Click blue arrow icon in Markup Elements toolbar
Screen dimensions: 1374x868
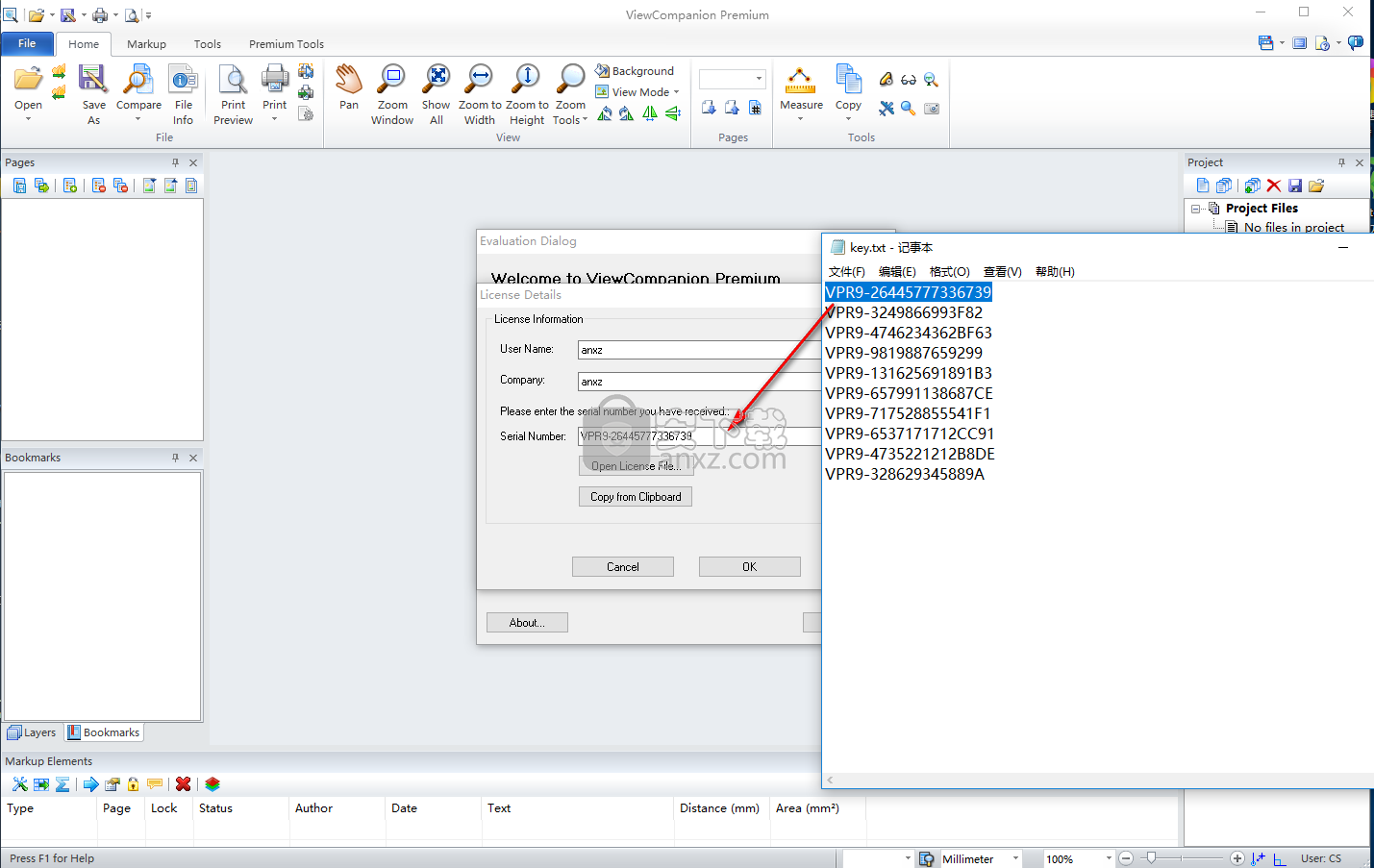(x=90, y=784)
